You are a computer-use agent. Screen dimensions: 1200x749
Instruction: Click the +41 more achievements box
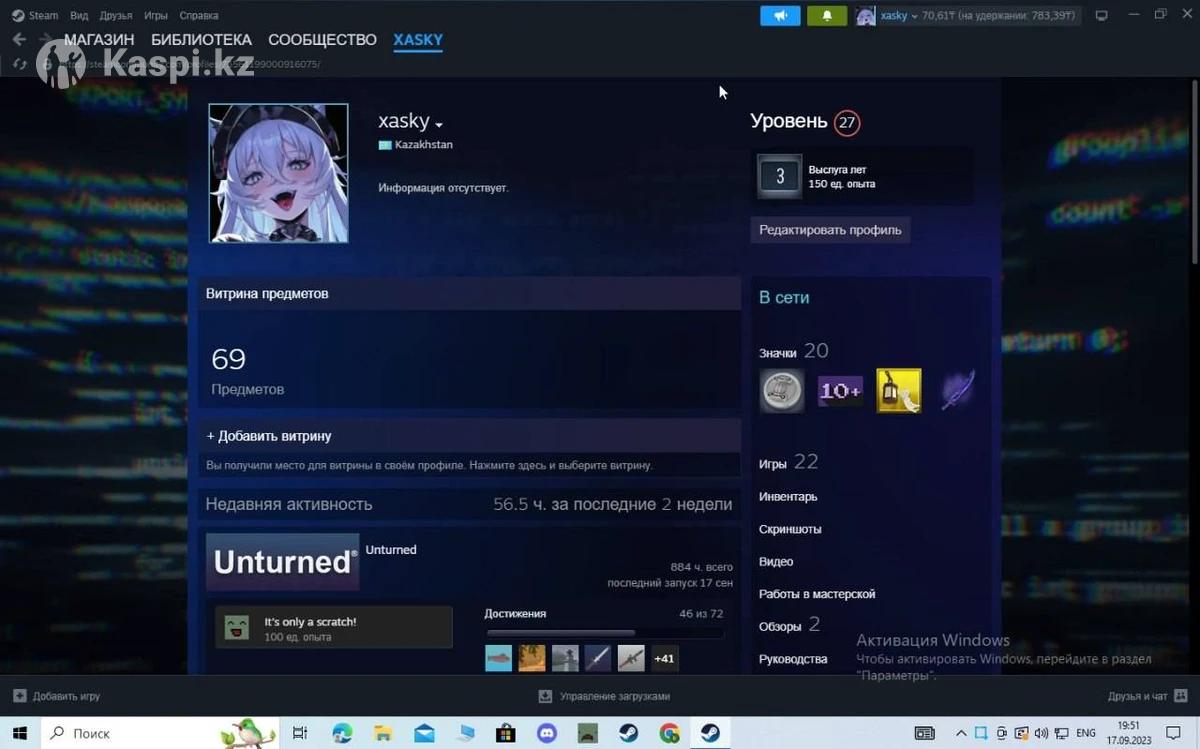tap(664, 658)
